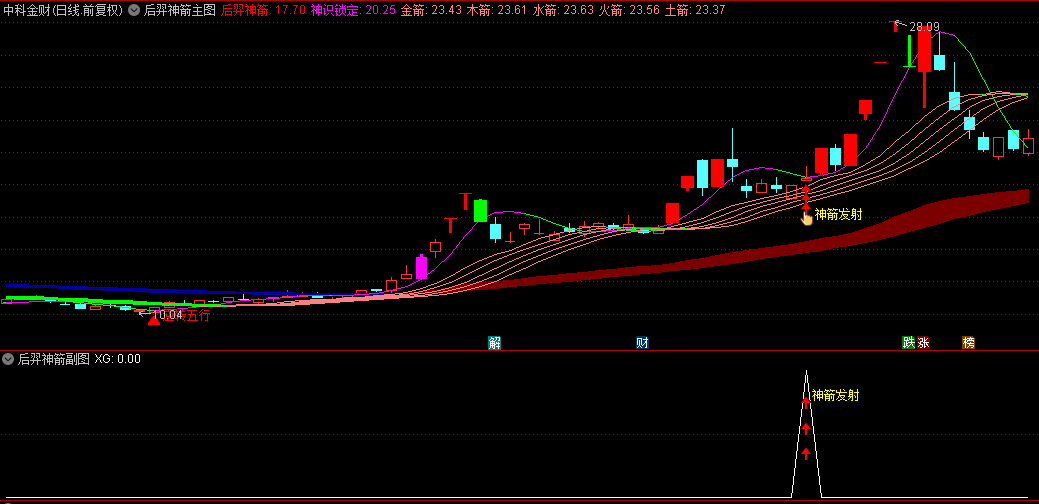Select the 中科金财(日线.前复权) stock title
Screen dimensions: 1039x504
pyautogui.click(x=64, y=10)
